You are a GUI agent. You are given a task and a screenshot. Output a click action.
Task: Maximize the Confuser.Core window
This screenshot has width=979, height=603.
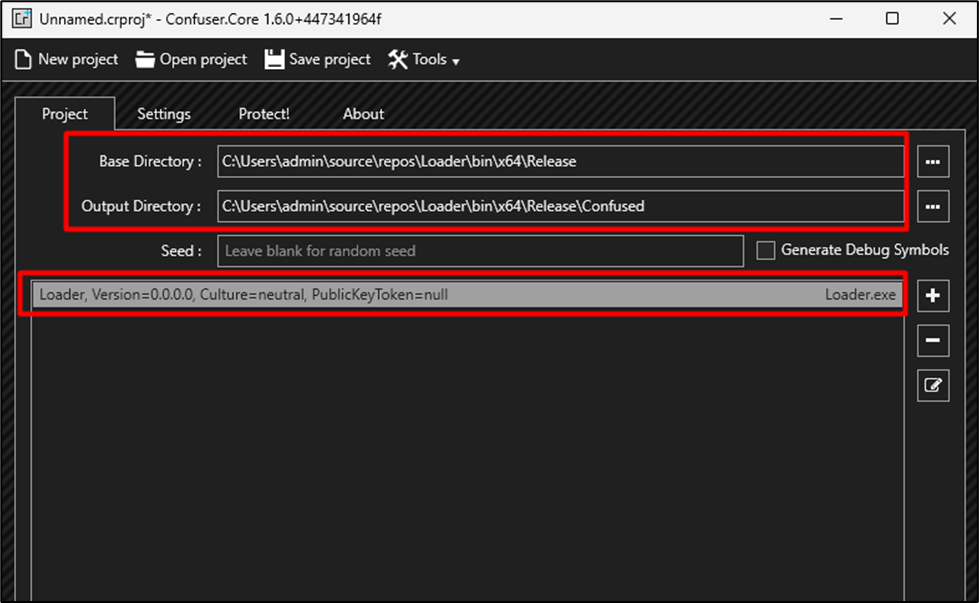892,19
